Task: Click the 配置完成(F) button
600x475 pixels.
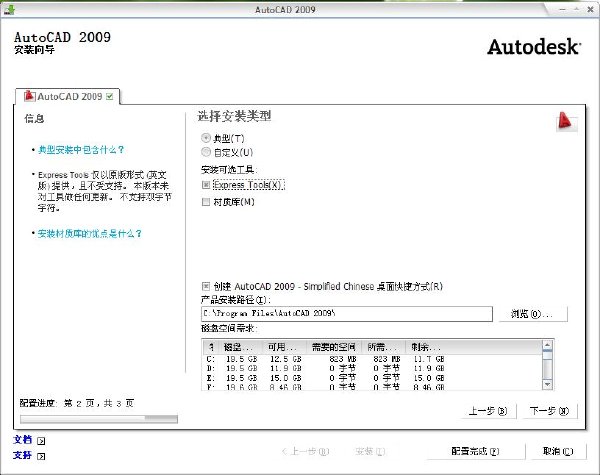Action: point(476,452)
